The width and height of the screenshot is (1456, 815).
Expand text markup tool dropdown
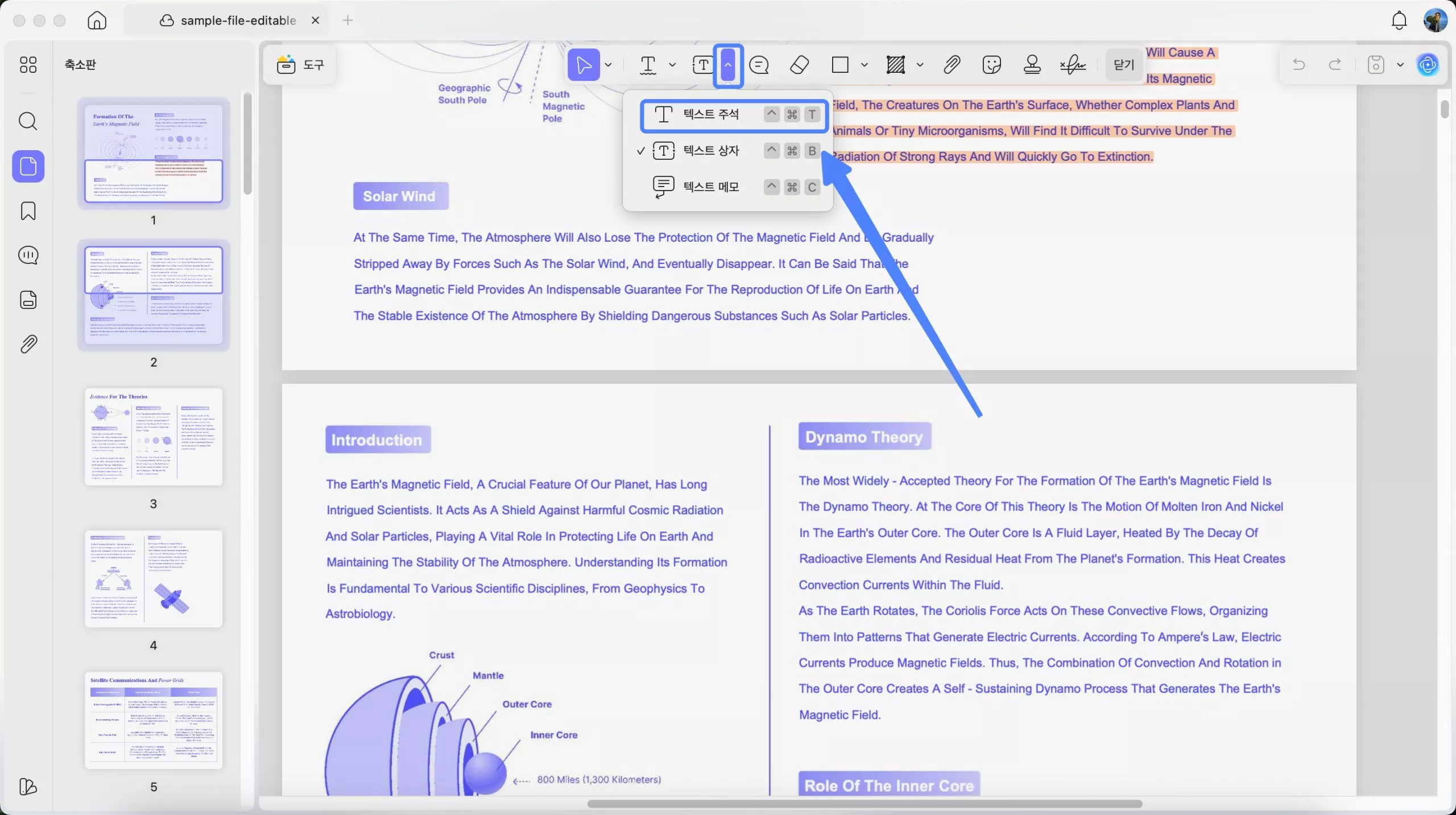pyautogui.click(x=672, y=65)
